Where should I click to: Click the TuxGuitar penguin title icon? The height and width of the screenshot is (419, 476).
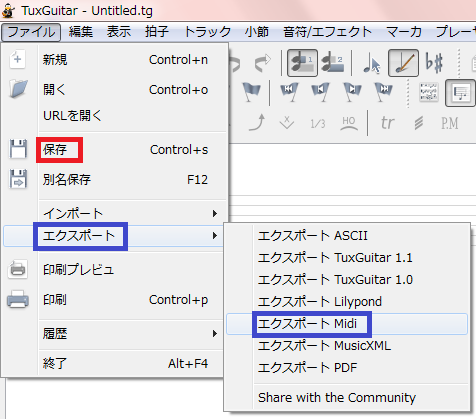pos(8,11)
